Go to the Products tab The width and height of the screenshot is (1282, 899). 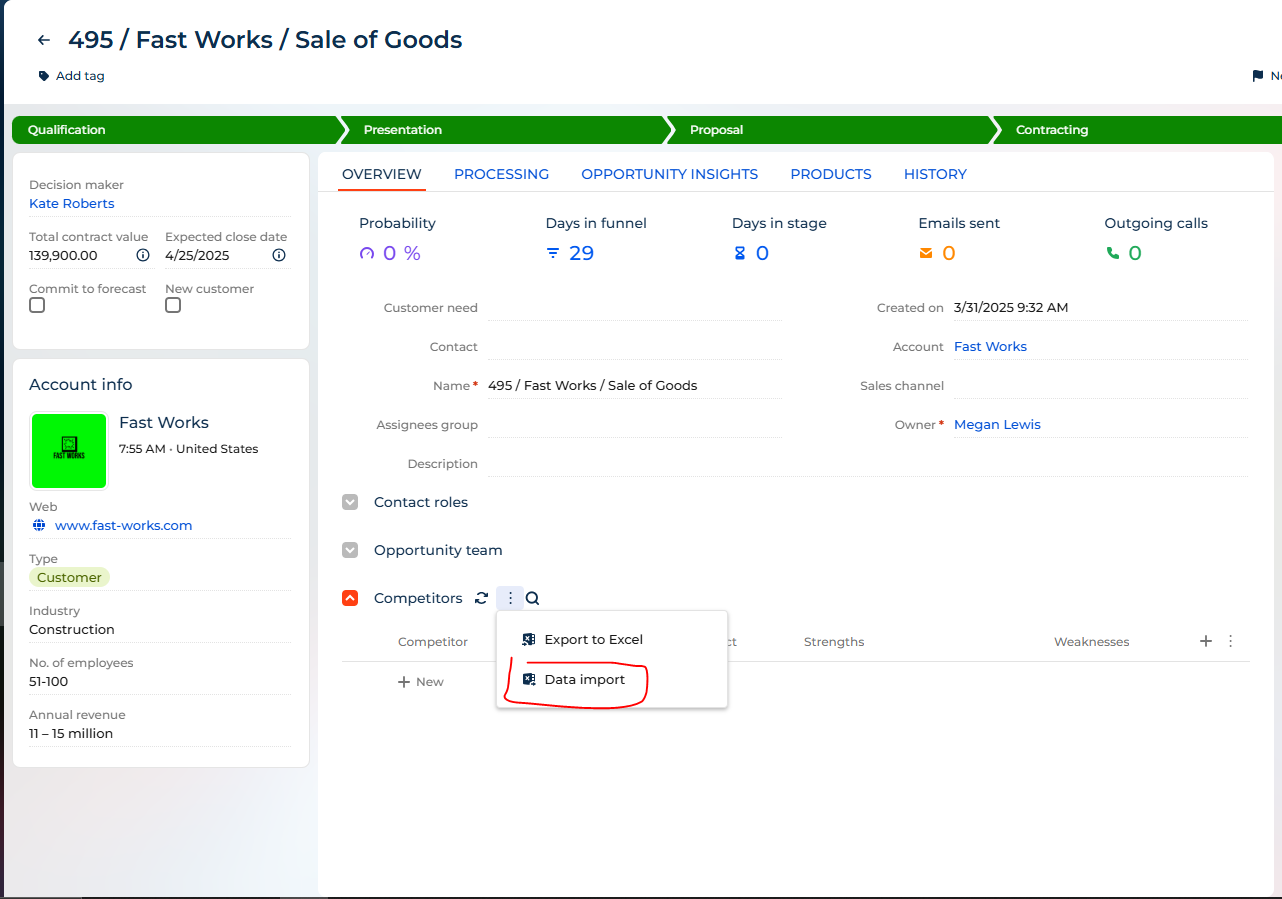(831, 174)
